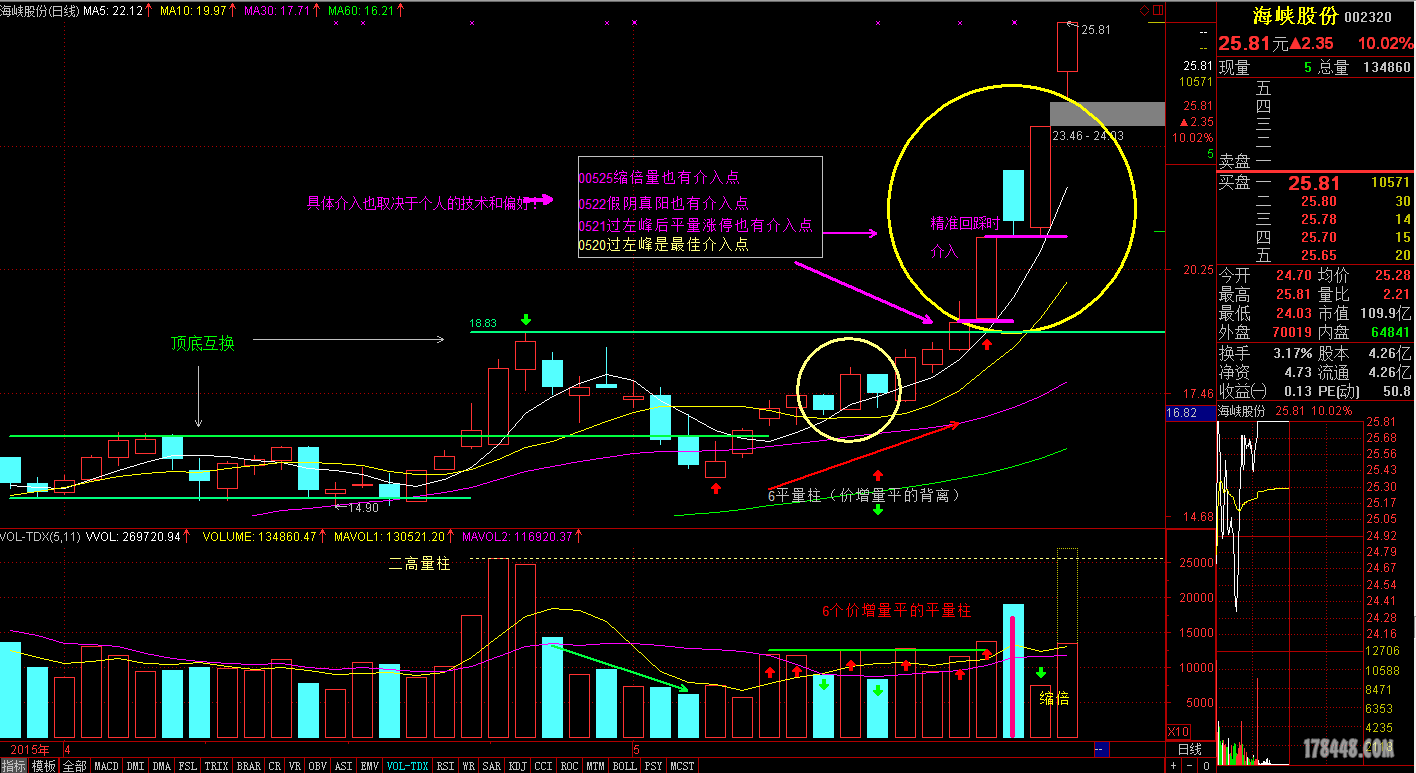Select the MCST indicator tab
1416x773 pixels.
tap(682, 766)
